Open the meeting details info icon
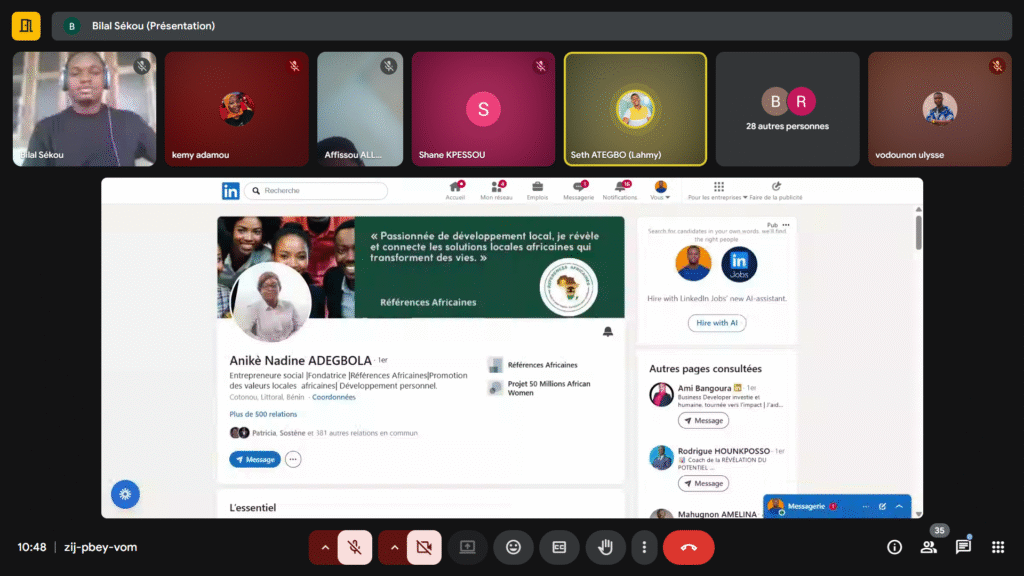The height and width of the screenshot is (576, 1024). [894, 547]
